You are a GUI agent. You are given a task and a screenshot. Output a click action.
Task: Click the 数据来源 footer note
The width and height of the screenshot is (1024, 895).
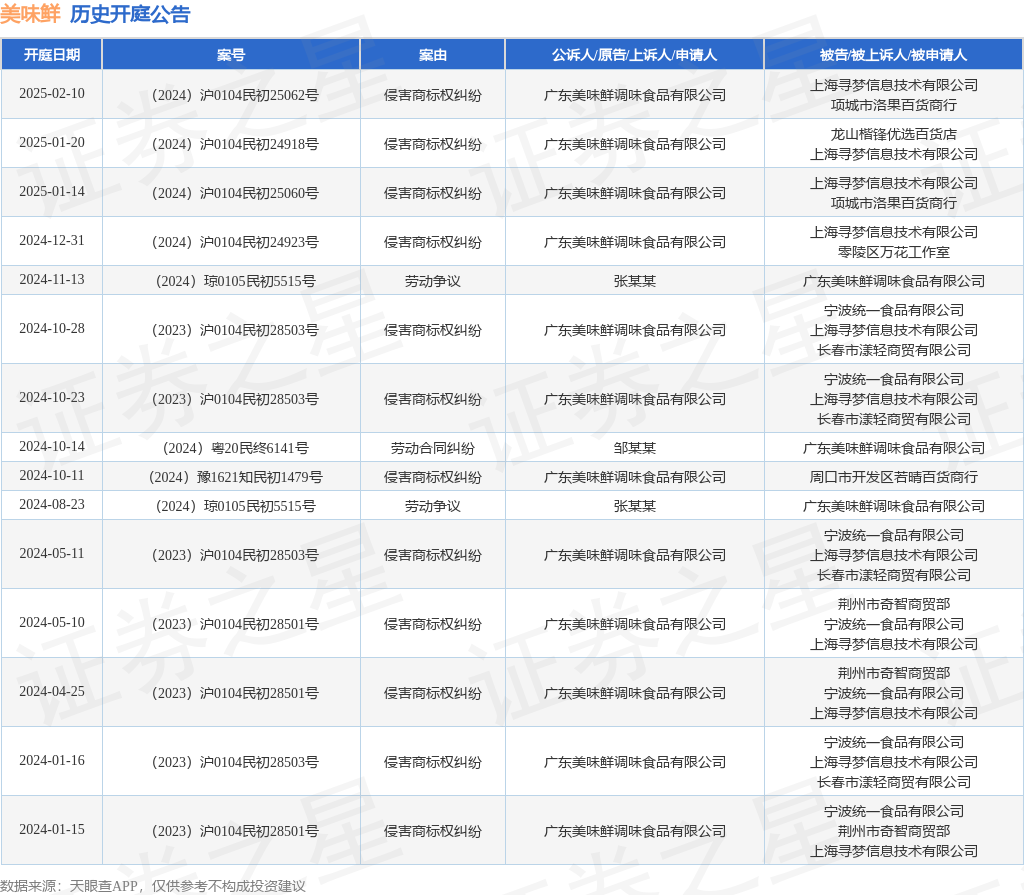(x=153, y=886)
